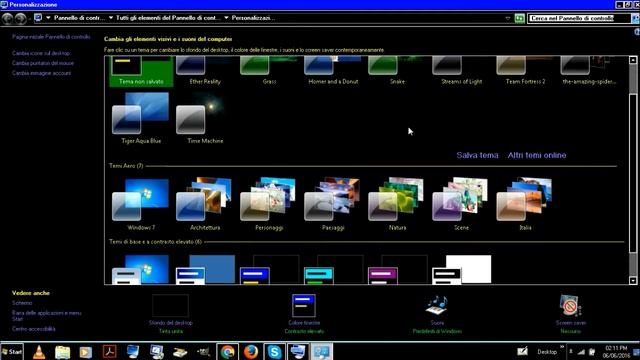Open Skype from the taskbar
This screenshot has width=640, height=360.
pyautogui.click(x=274, y=352)
